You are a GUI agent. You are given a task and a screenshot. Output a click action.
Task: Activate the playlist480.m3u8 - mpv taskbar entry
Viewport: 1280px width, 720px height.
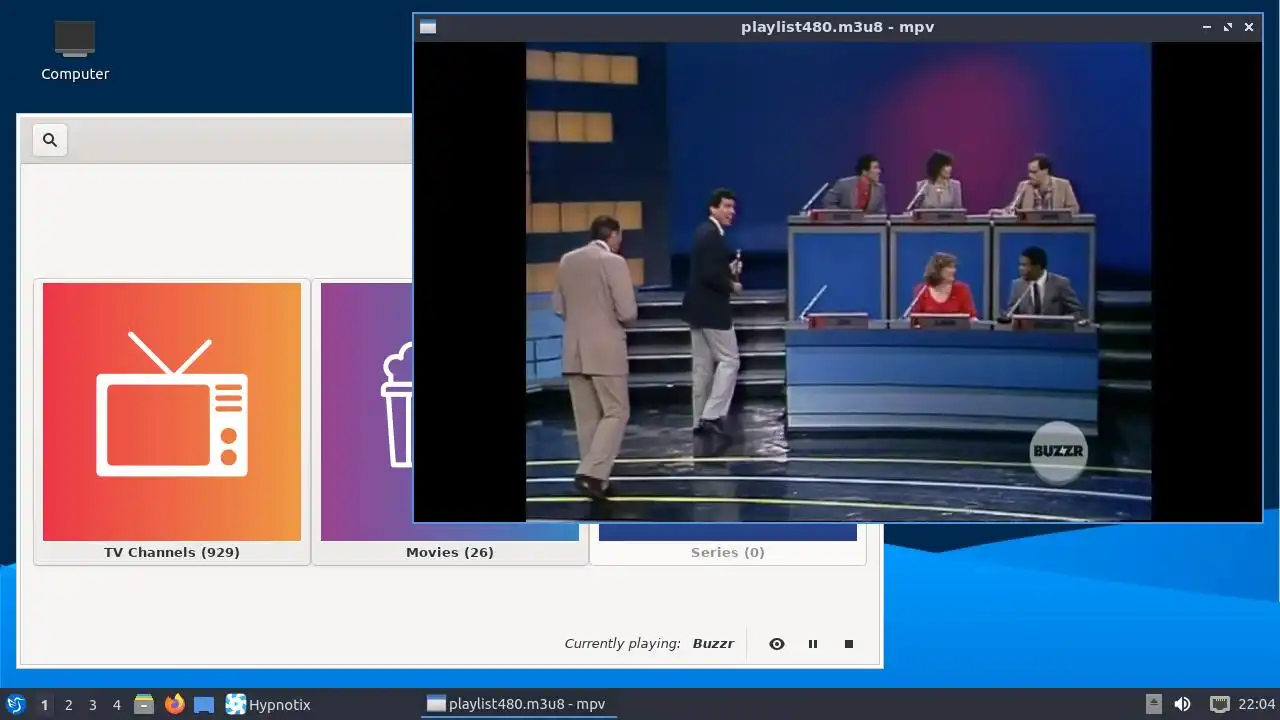(517, 704)
